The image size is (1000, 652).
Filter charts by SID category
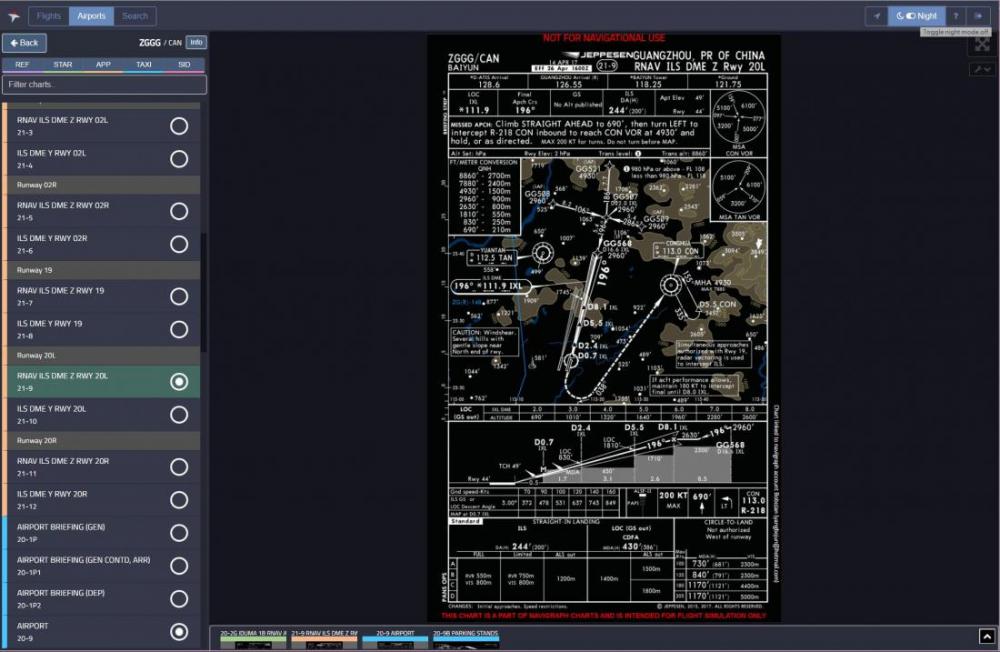click(184, 64)
